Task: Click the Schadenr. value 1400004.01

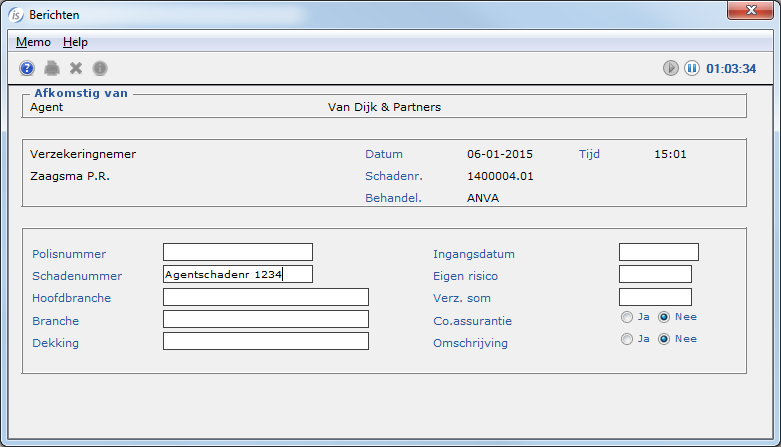Action: tap(500, 176)
